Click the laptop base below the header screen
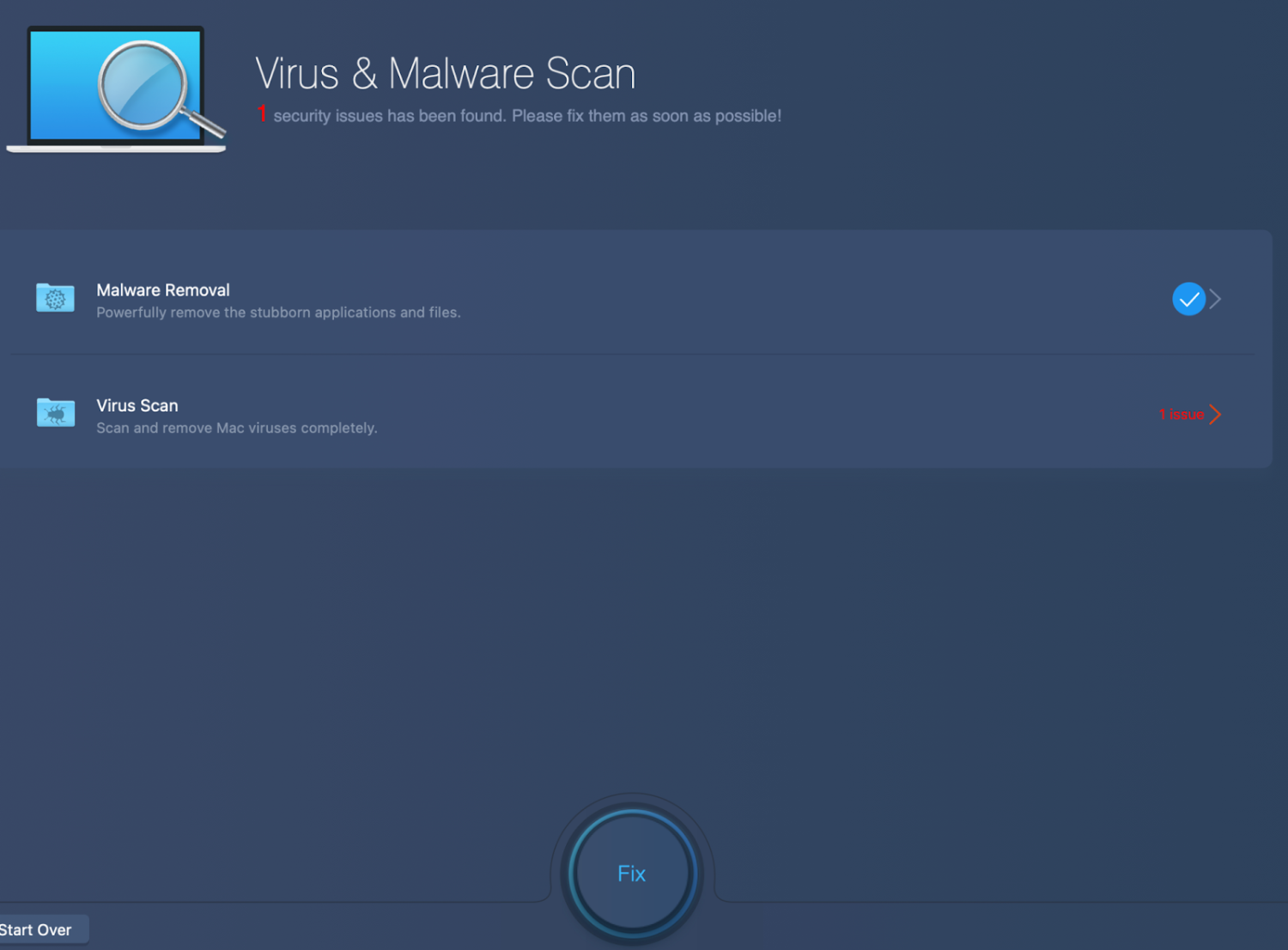This screenshot has height=950, width=1288. coord(116,149)
